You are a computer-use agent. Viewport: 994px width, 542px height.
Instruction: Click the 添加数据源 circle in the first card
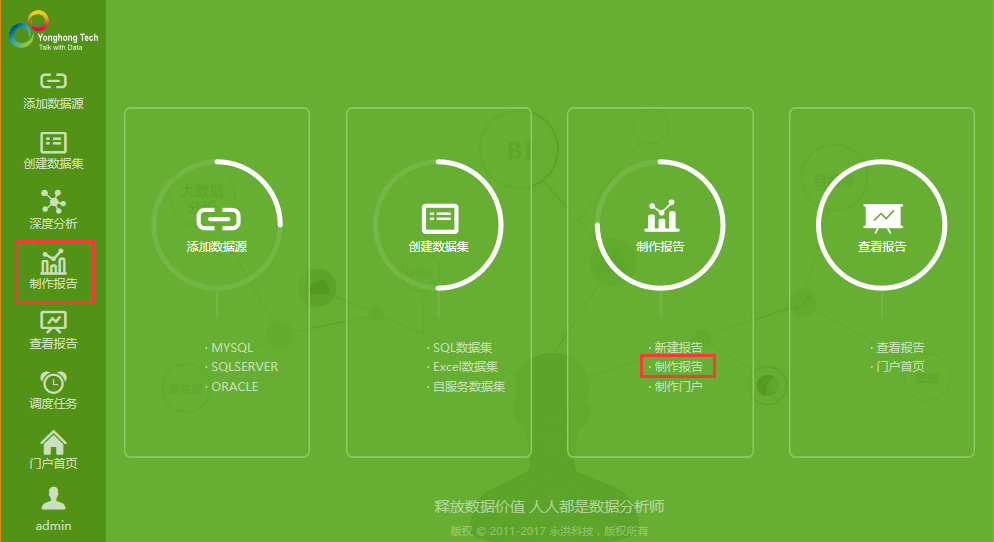(217, 225)
